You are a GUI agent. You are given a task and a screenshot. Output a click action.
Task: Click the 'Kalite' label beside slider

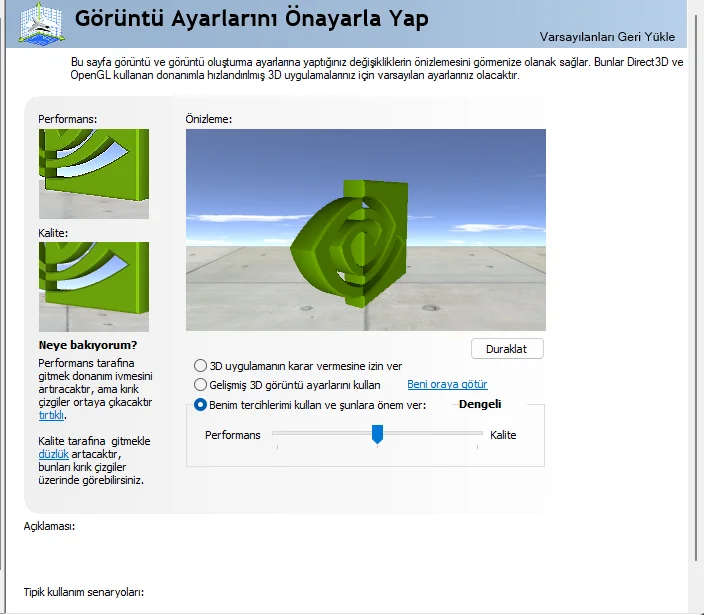point(503,435)
